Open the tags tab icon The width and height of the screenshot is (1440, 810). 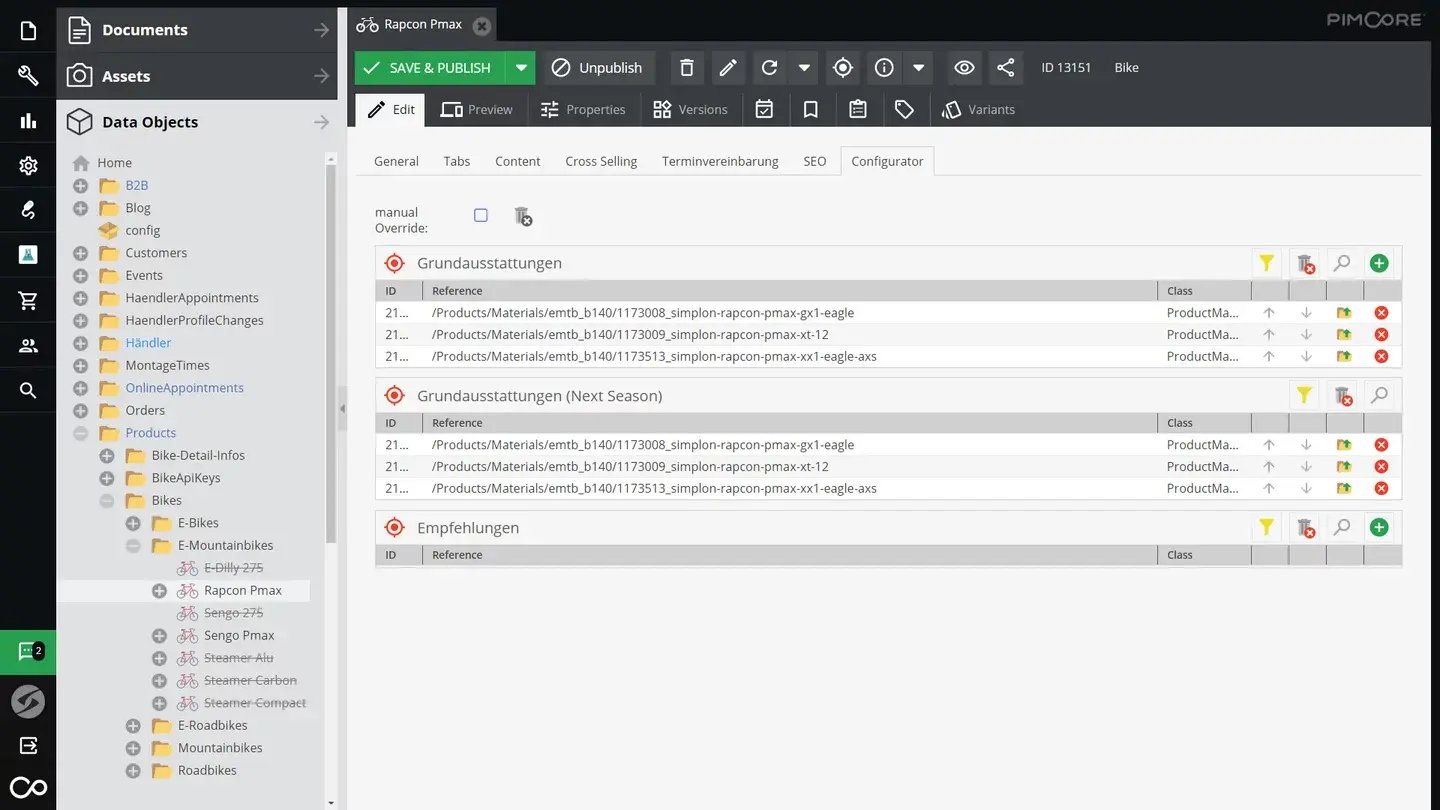point(904,110)
